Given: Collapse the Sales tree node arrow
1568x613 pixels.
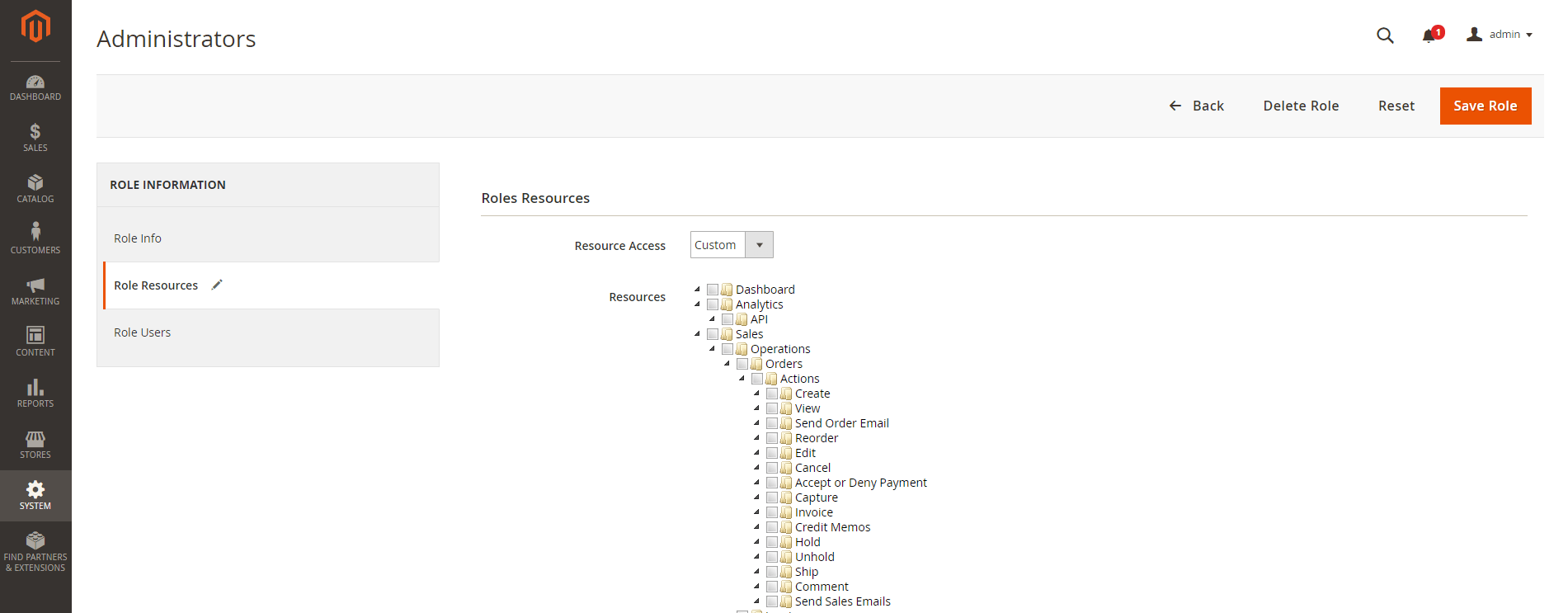Looking at the screenshot, I should coord(698,334).
